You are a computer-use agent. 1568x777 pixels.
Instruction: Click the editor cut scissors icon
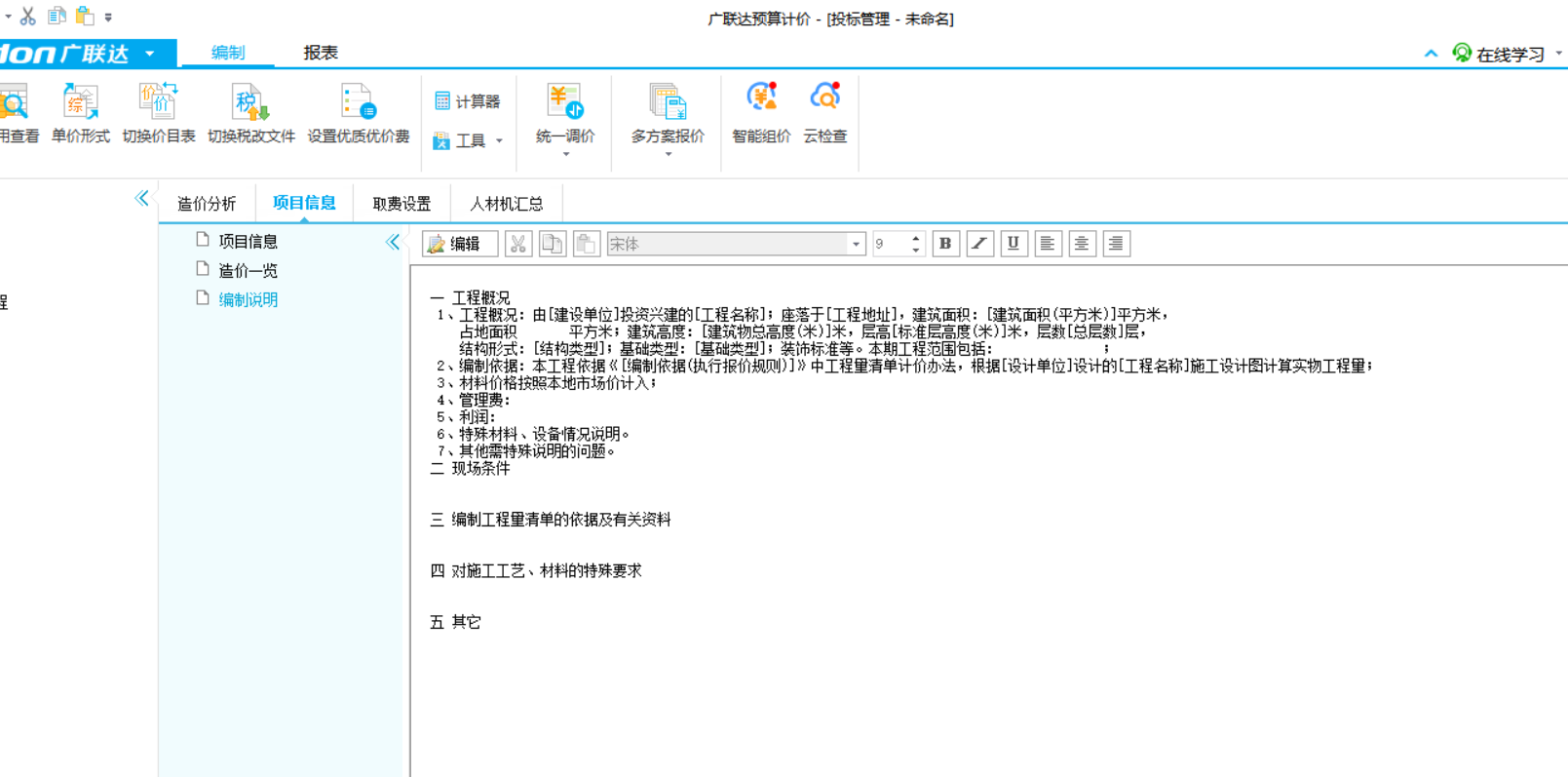(x=518, y=244)
